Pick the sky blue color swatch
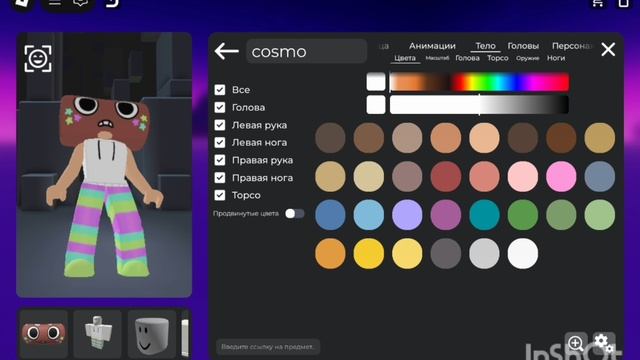The height and width of the screenshot is (360, 640). pos(369,215)
